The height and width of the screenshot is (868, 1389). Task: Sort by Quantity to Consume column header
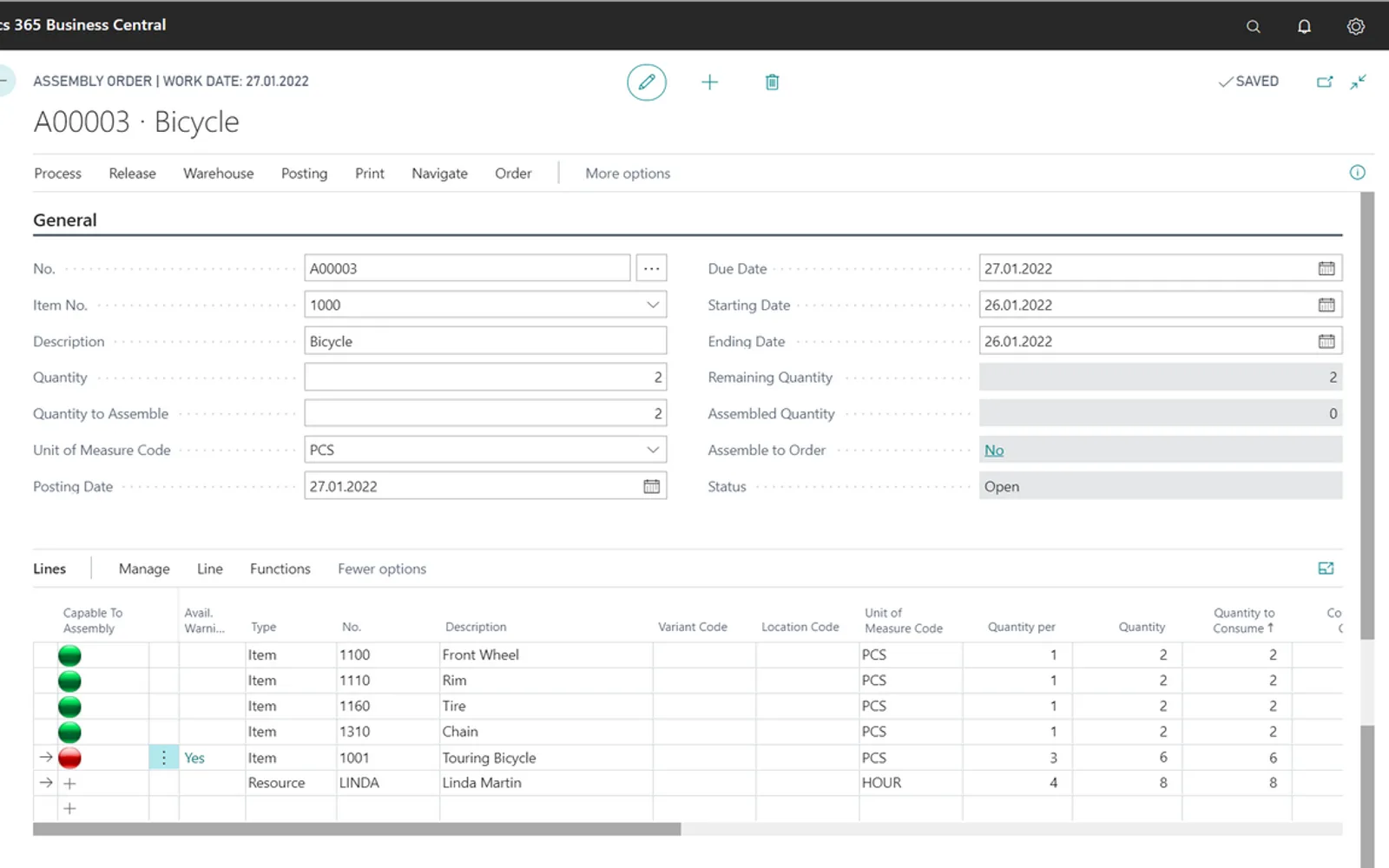[x=1243, y=620]
